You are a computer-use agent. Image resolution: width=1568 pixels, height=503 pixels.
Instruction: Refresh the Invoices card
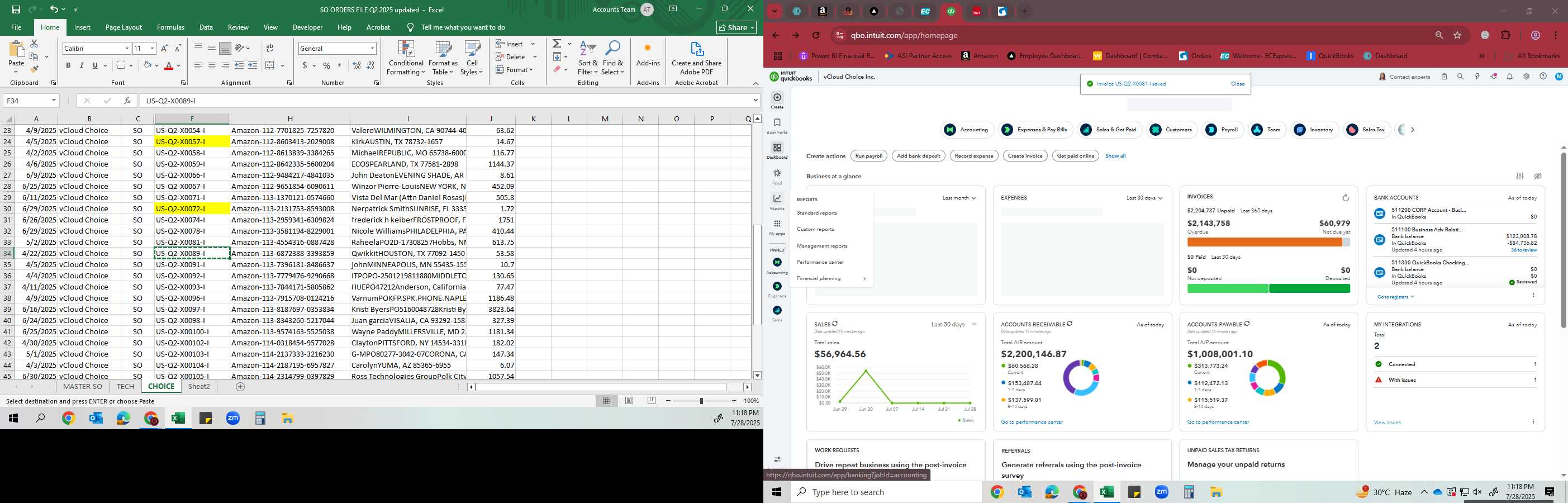(x=1346, y=198)
